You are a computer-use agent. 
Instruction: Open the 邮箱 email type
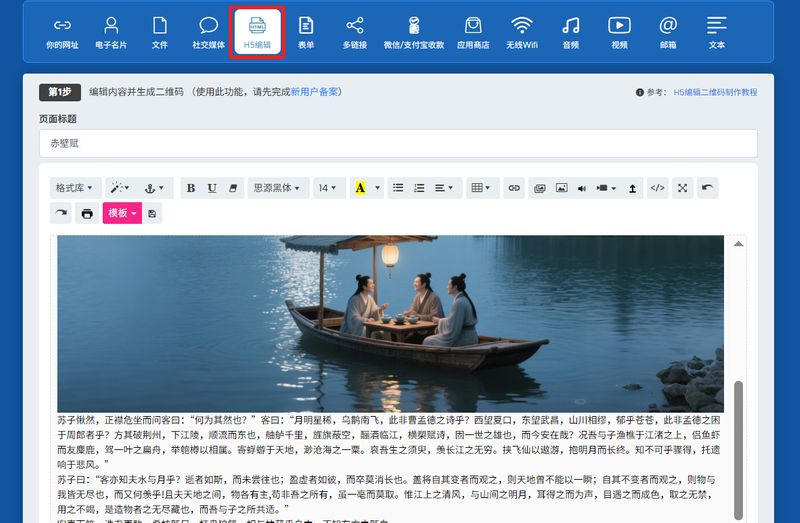[668, 33]
